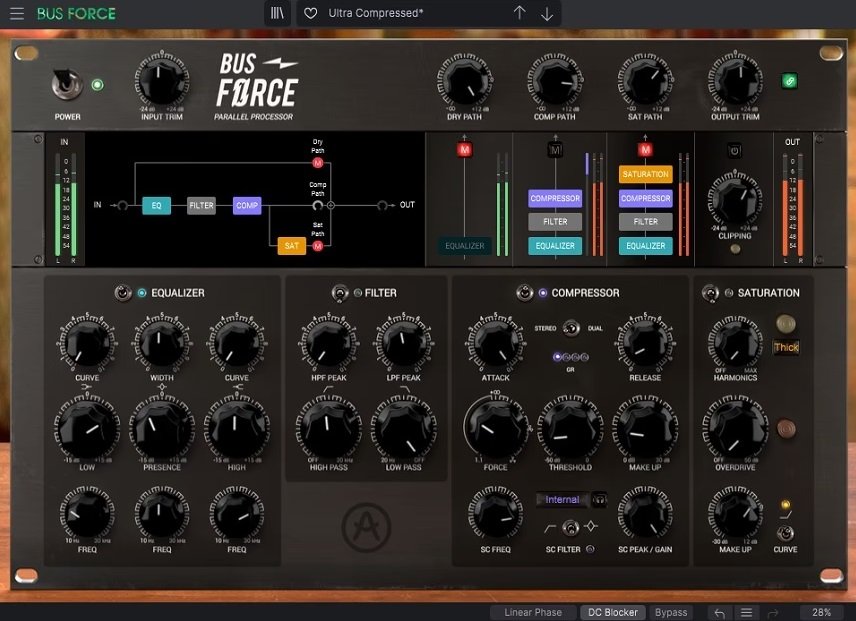Click Sat Path mute node in diagram
The width and height of the screenshot is (856, 621).
[318, 246]
